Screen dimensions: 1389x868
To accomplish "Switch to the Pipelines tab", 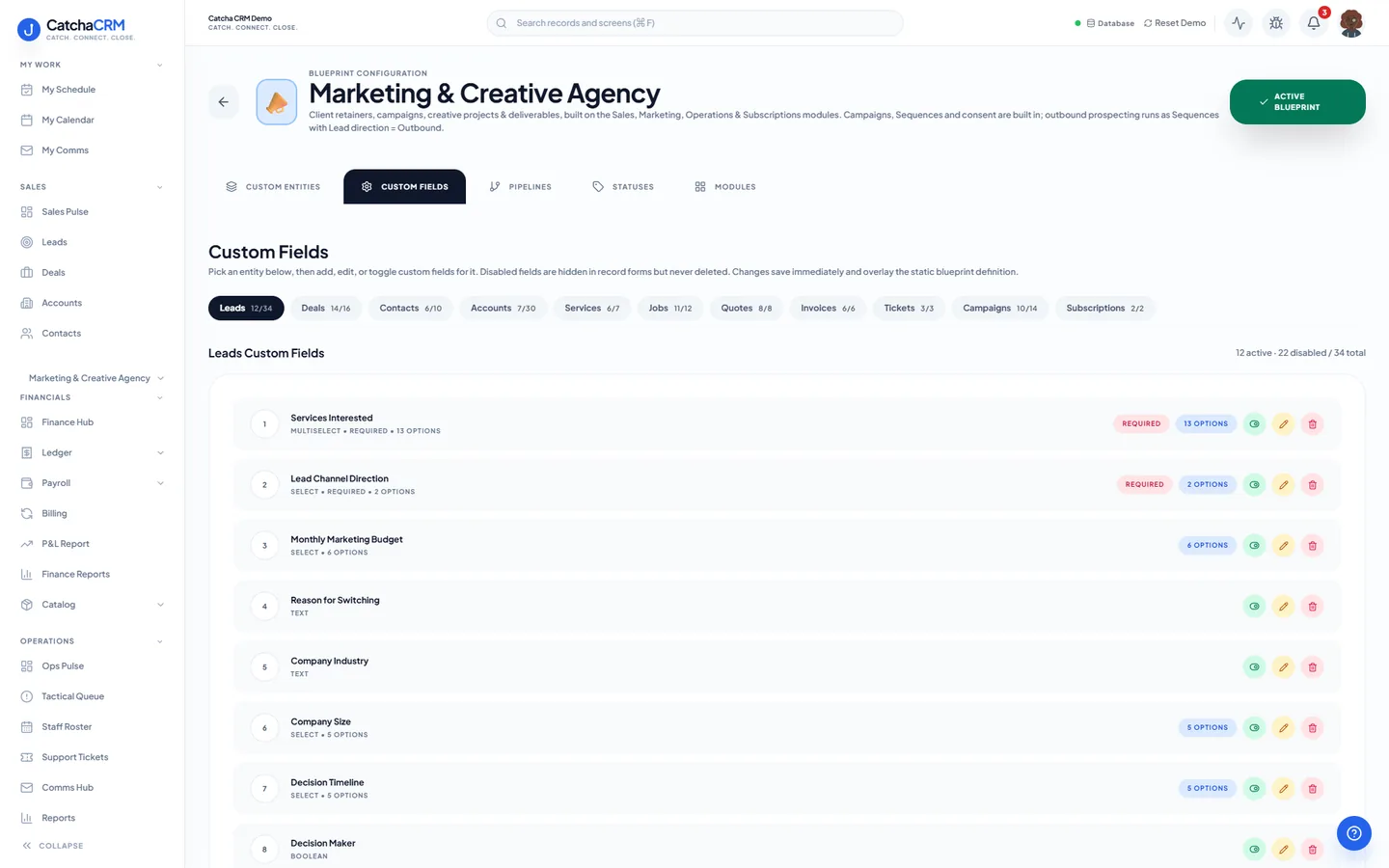I will [x=520, y=187].
